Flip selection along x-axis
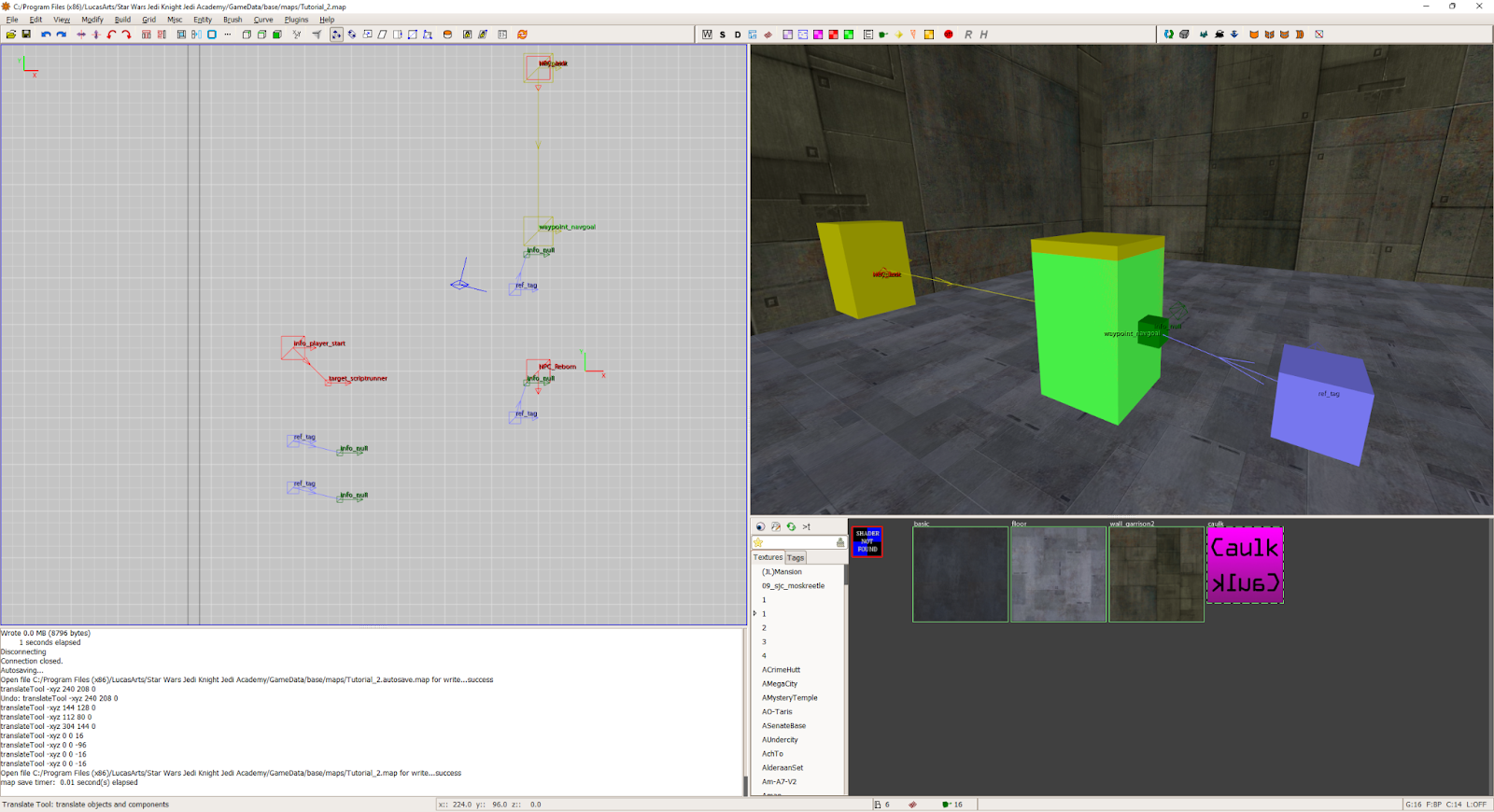This screenshot has width=1494, height=812. [x=81, y=35]
